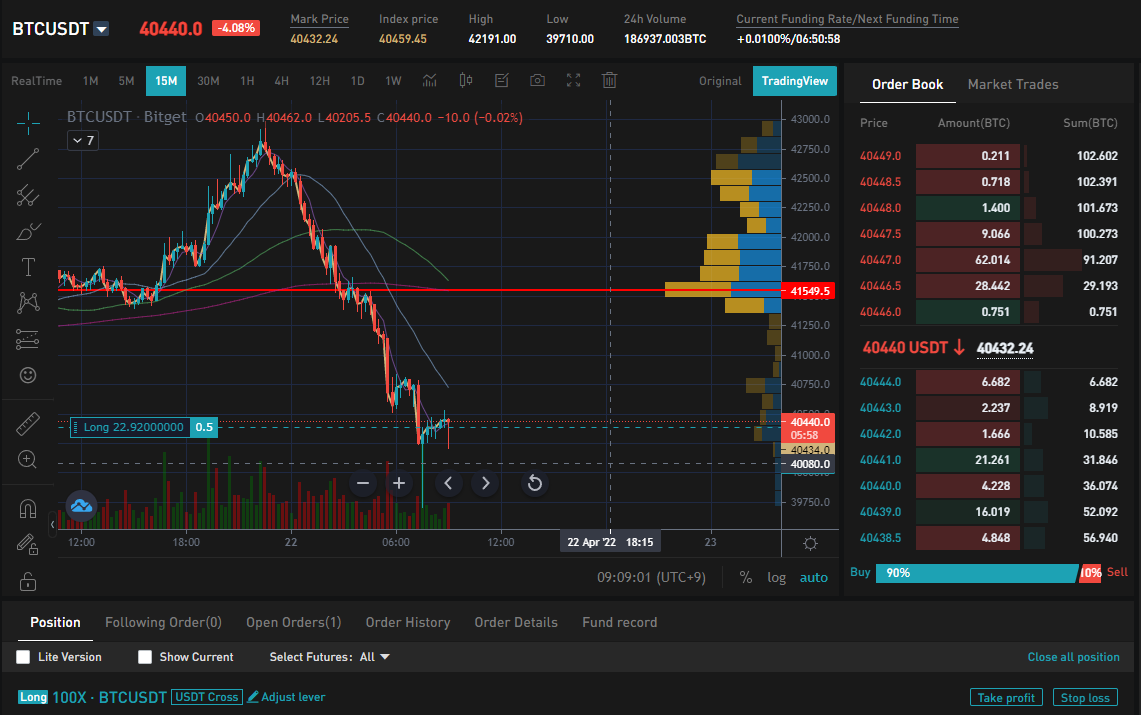Select the 1H chart interval
This screenshot has width=1141, height=715.
[247, 81]
